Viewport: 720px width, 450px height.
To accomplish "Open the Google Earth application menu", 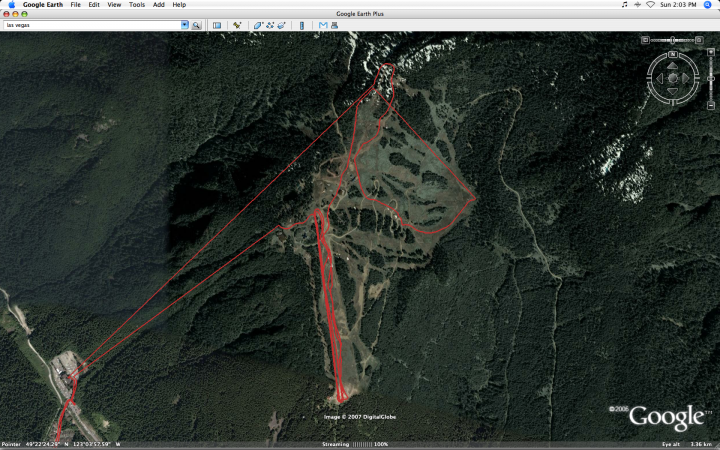I will [43, 5].
